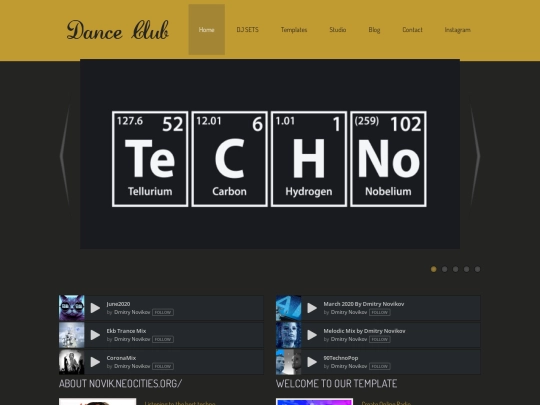
Task: Select the fifth slider pagination dot
Action: click(477, 269)
